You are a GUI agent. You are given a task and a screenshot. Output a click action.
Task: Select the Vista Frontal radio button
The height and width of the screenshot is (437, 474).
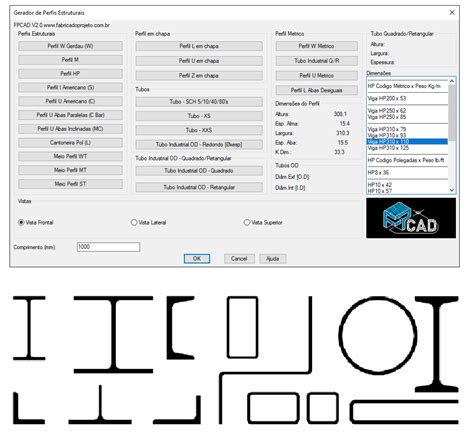tap(21, 222)
